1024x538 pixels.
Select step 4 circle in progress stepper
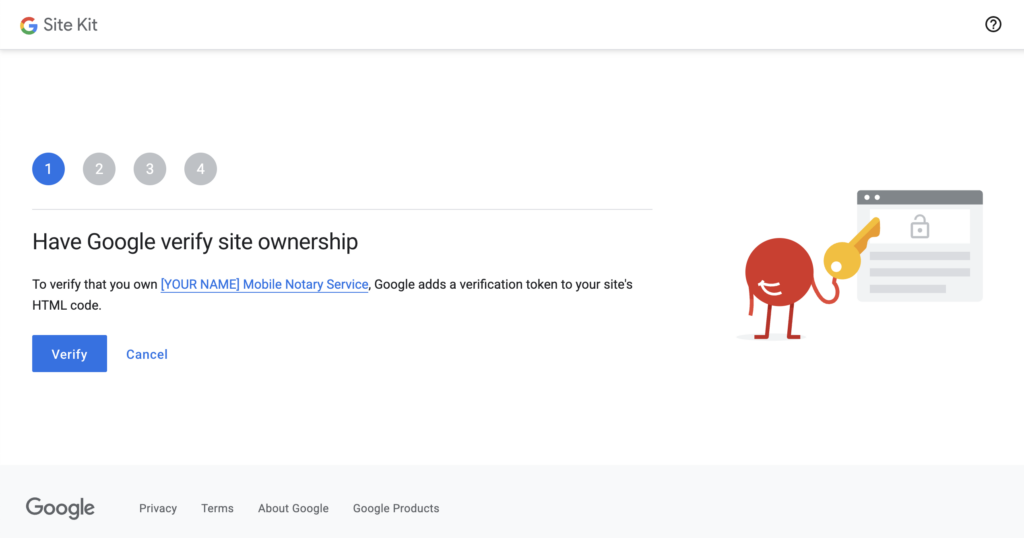click(200, 169)
